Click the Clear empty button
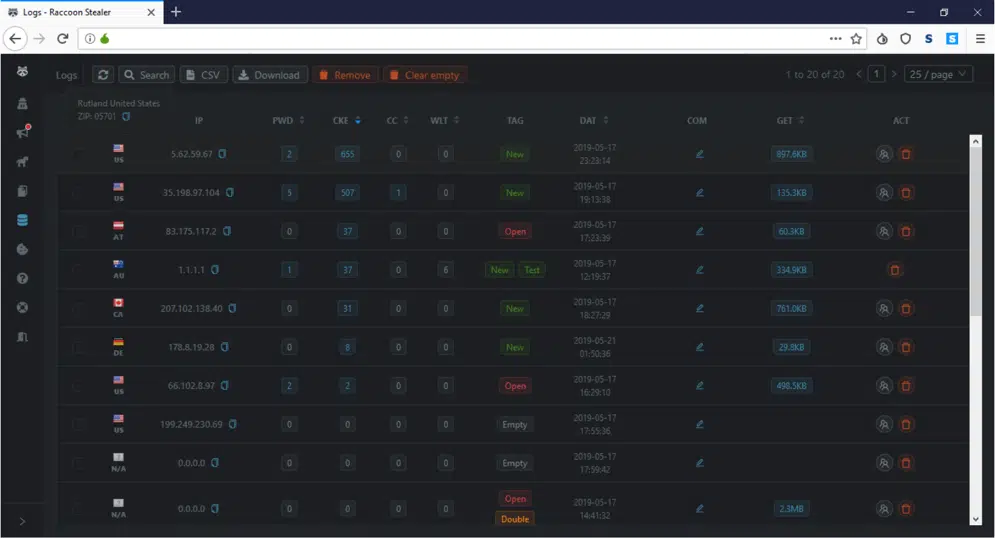 tap(425, 75)
